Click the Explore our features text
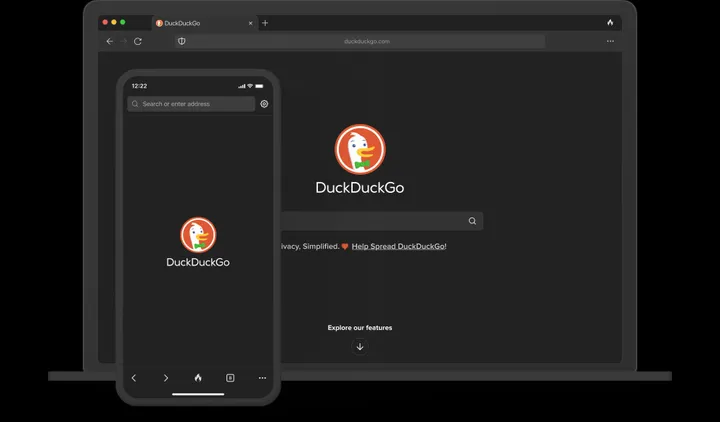The width and height of the screenshot is (720, 422). pos(360,328)
